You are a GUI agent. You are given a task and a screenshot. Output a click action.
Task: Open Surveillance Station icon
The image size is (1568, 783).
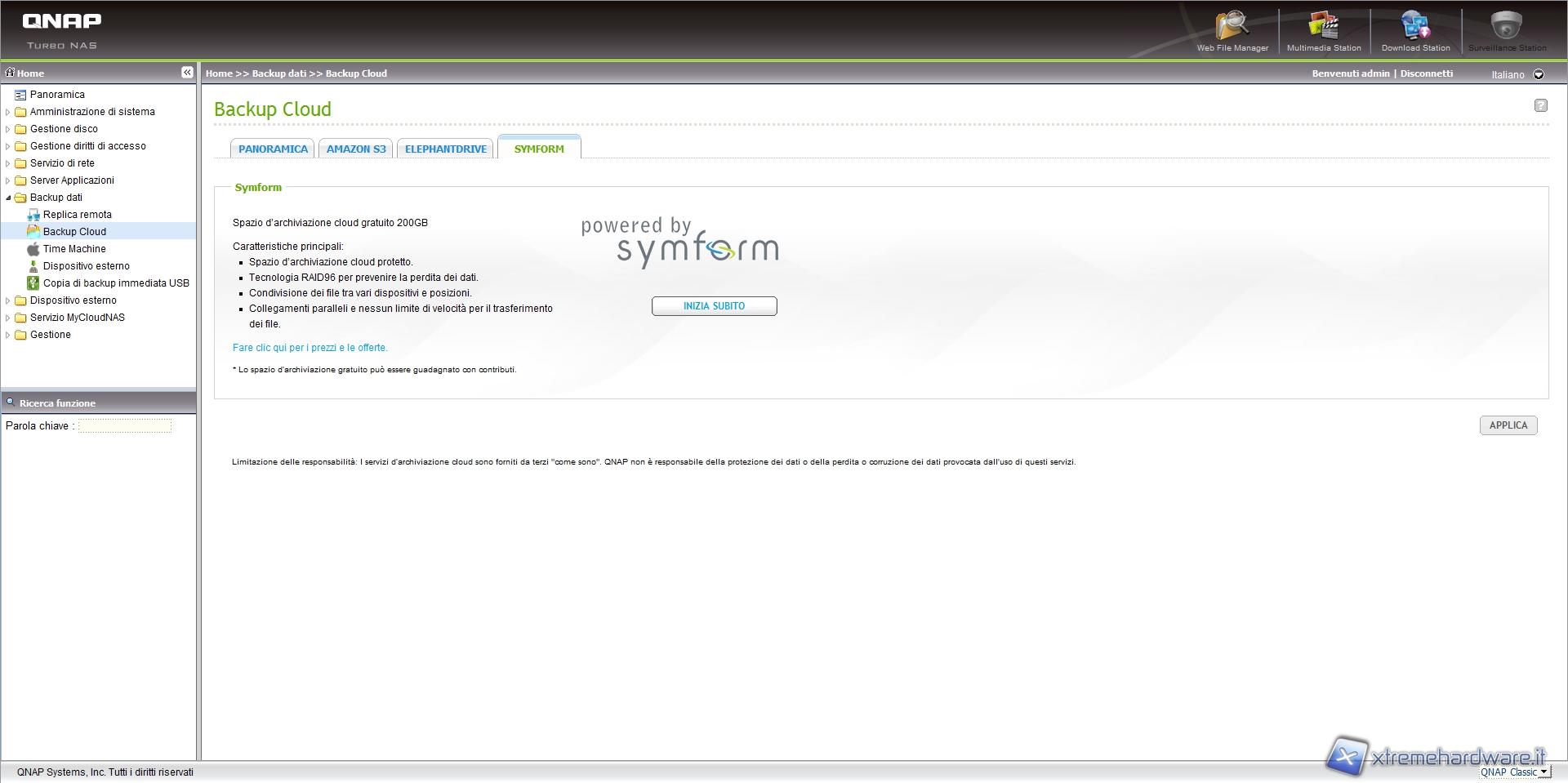1507,29
